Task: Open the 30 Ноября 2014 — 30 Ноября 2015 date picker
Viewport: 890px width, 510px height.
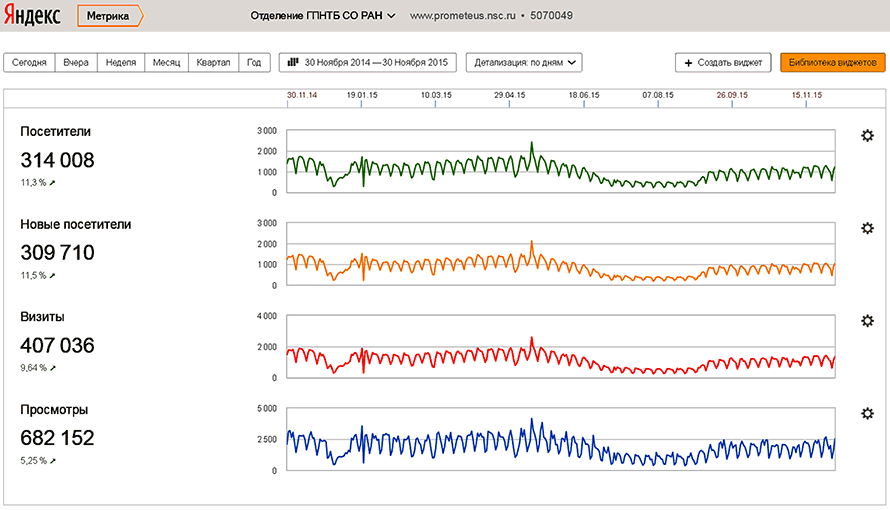Action: tap(367, 62)
